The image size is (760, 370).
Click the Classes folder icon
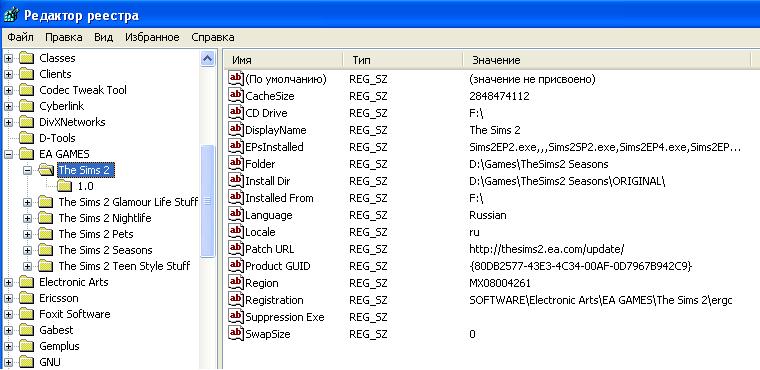26,58
